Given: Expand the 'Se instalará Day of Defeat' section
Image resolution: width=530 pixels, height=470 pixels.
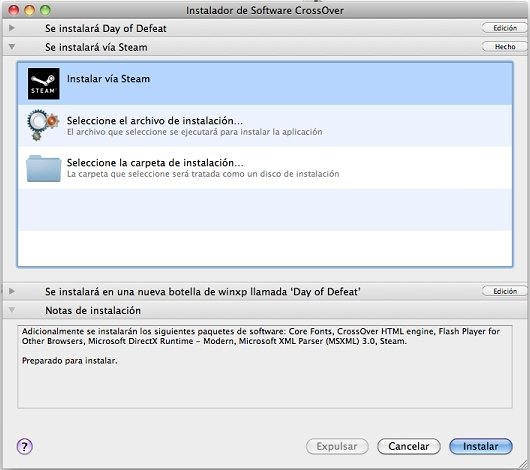Looking at the screenshot, I should 12,28.
